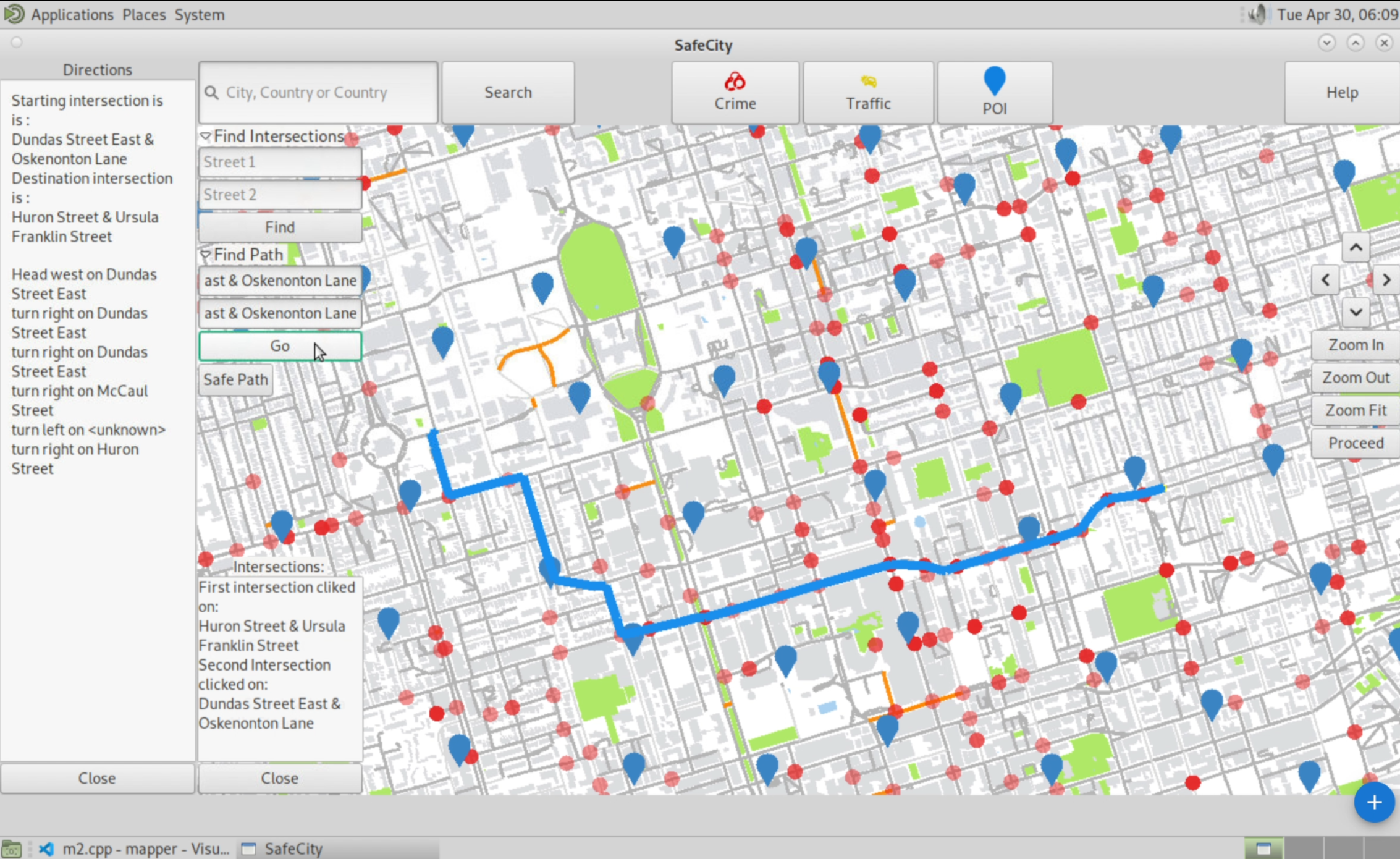Click the workspace switcher first workspace
The width and height of the screenshot is (1400, 859).
(1263, 848)
